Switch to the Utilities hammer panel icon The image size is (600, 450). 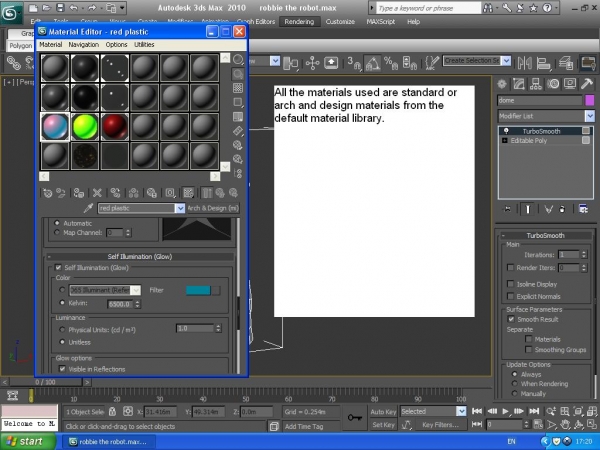coord(587,84)
